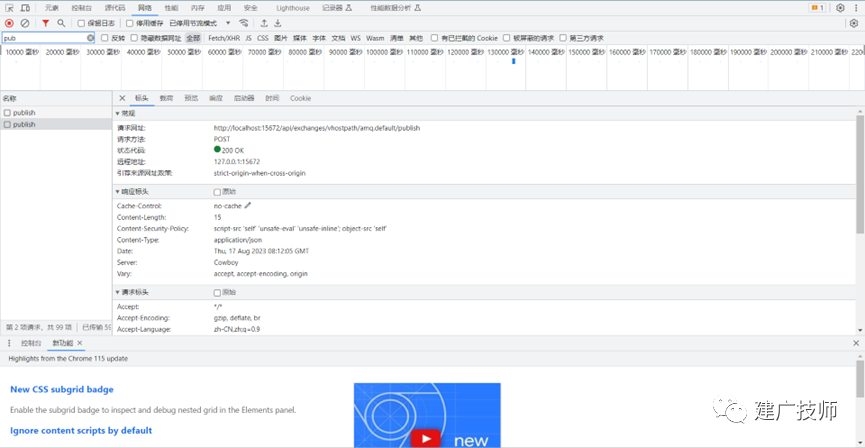Open the 已停用节流模式 throttling dropdown
This screenshot has height=448, width=865.
200,23
